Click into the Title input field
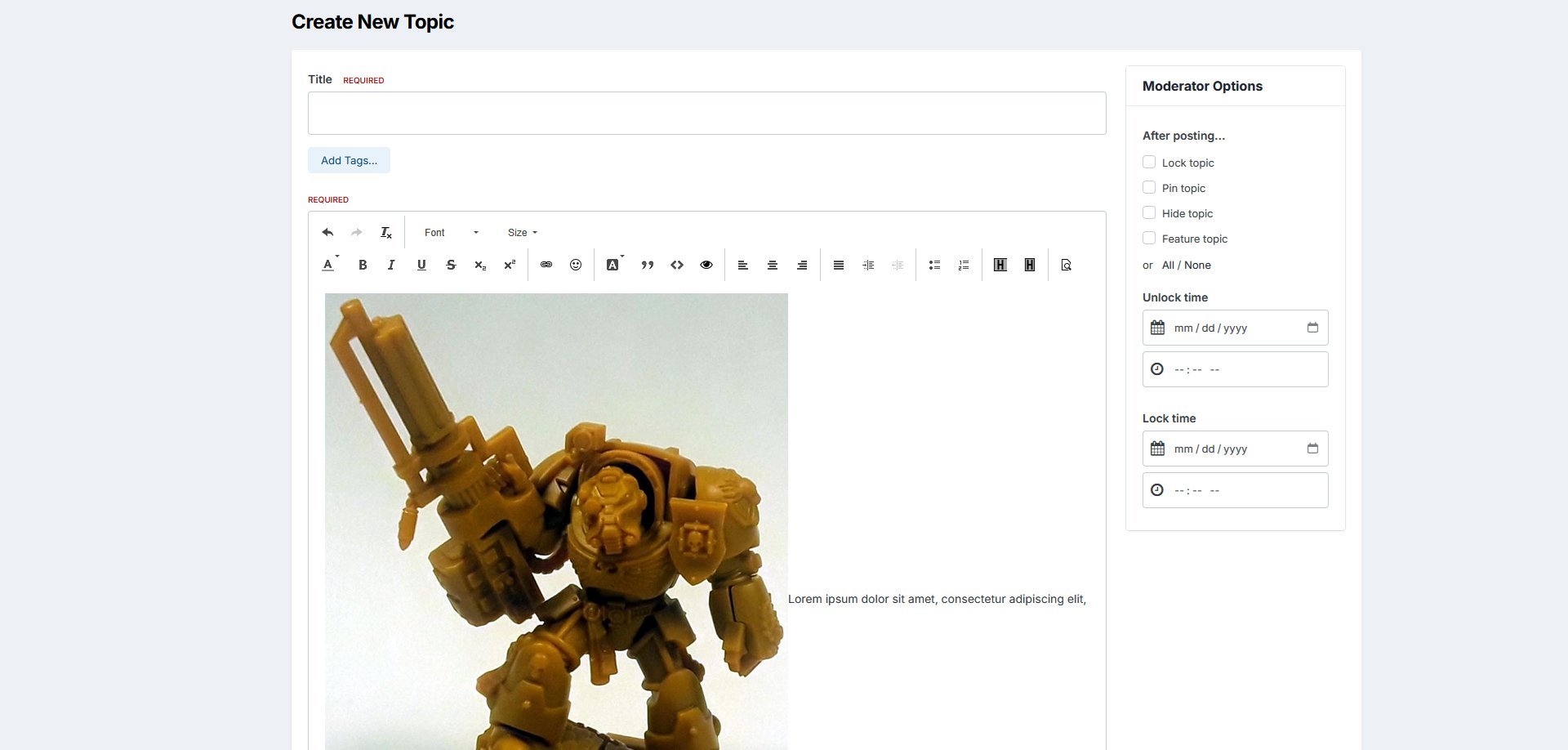 pyautogui.click(x=706, y=114)
